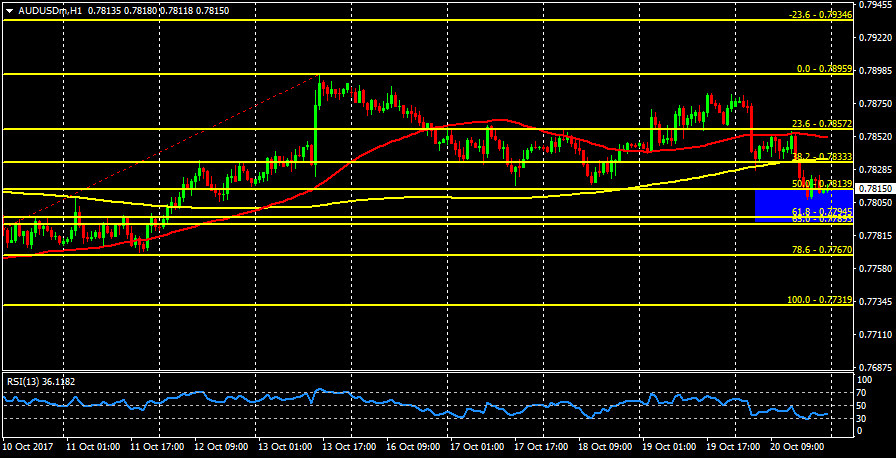This screenshot has height=458, width=896.
Task: Click the 23.6 - 0.78572 Fibonacci label
Action: [x=821, y=125]
